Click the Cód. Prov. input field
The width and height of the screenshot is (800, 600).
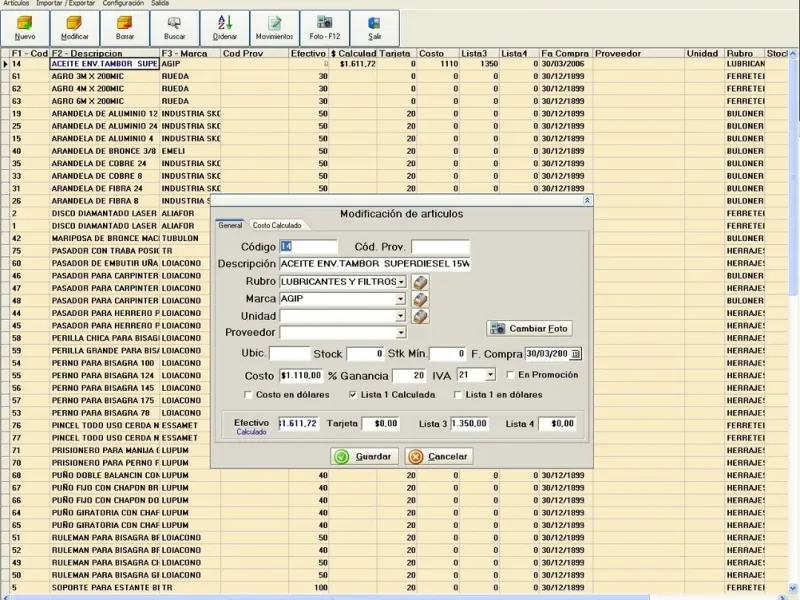coord(439,247)
